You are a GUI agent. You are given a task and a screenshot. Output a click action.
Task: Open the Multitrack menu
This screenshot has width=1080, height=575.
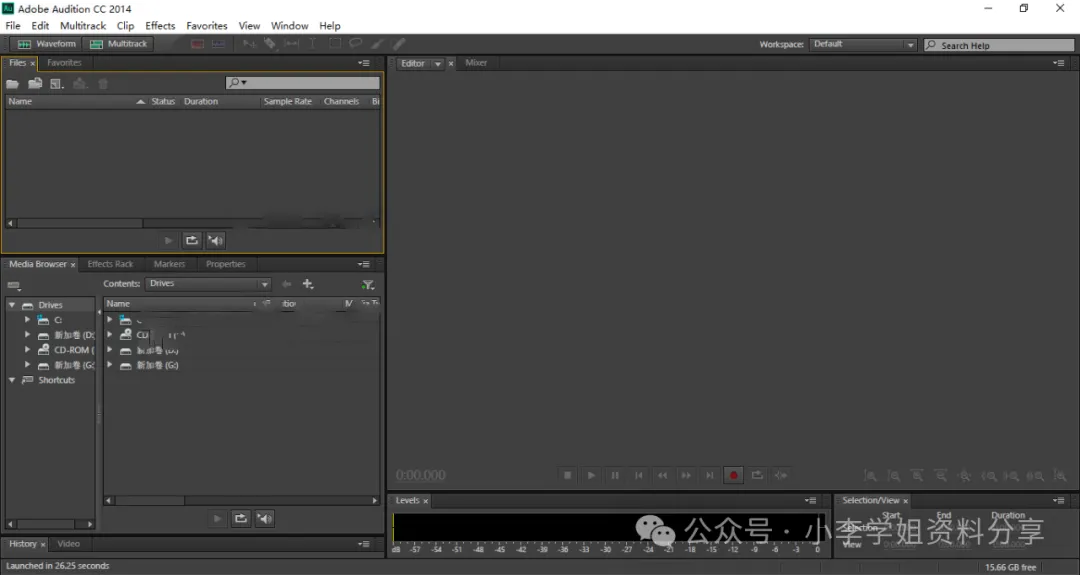click(x=83, y=25)
